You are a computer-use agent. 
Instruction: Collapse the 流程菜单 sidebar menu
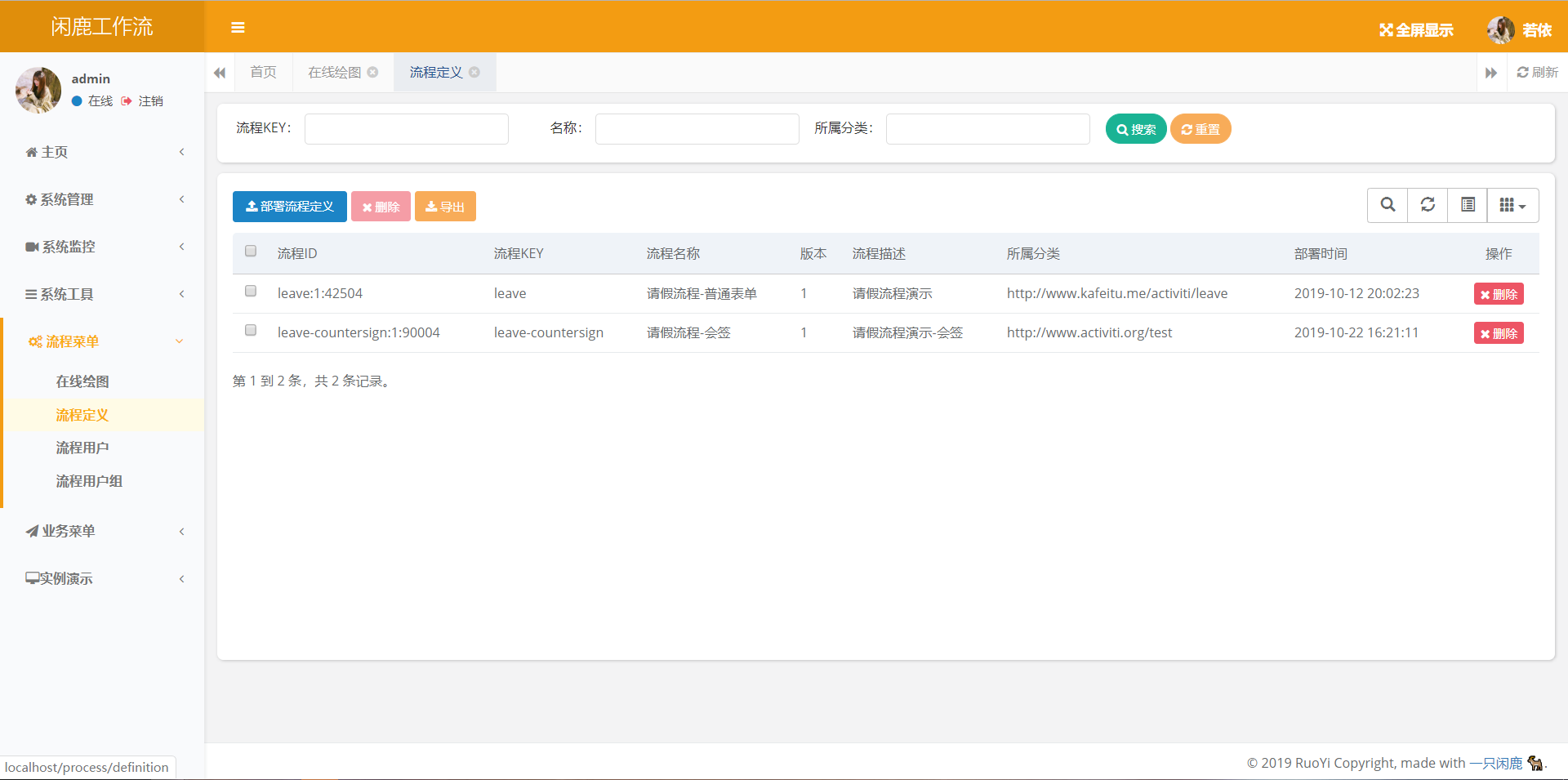(x=102, y=341)
